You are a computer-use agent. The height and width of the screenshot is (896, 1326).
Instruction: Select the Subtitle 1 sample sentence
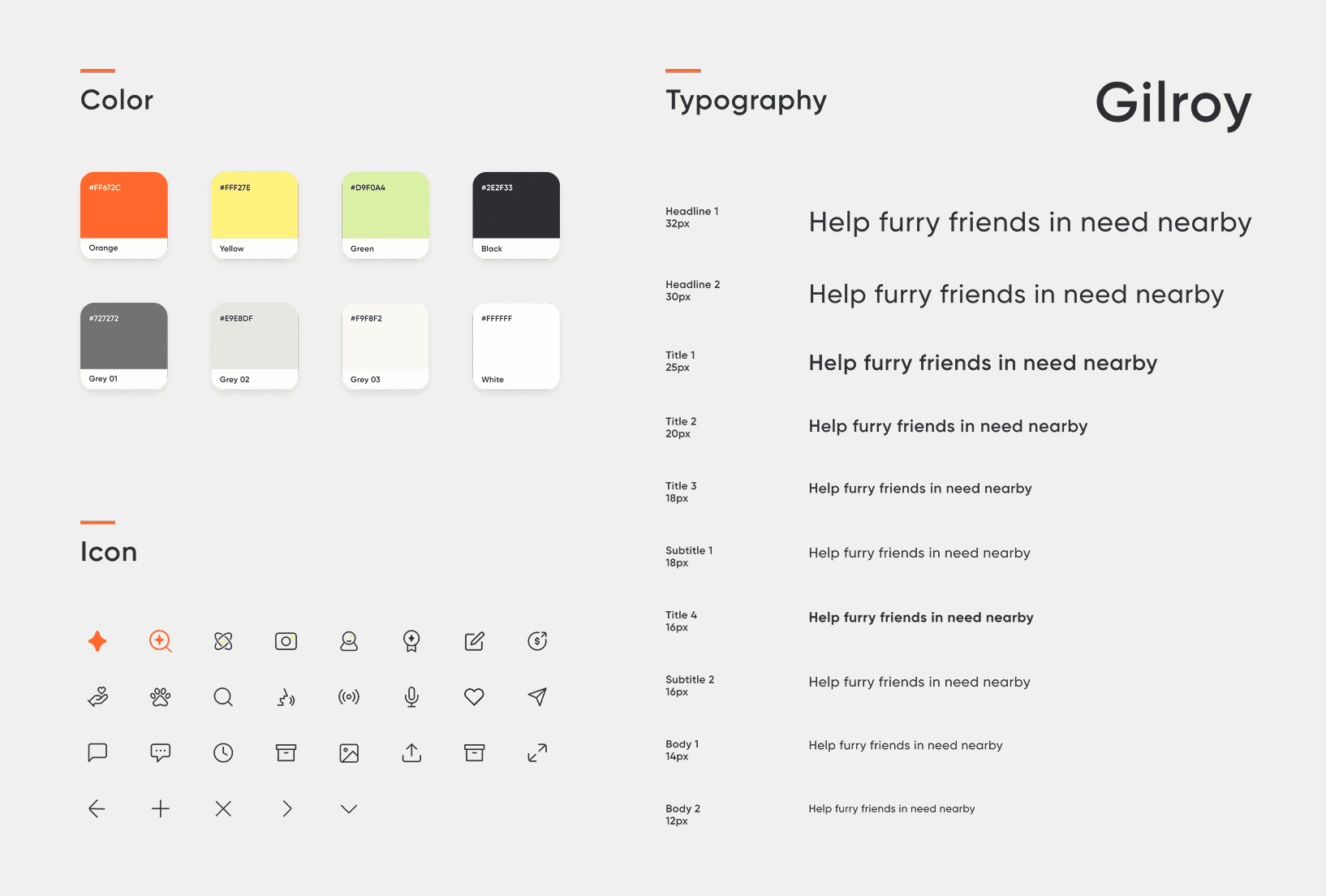(919, 553)
